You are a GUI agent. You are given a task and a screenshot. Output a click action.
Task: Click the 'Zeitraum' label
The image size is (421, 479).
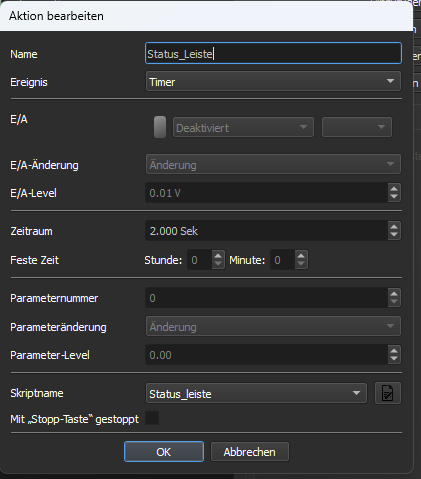(x=31, y=231)
